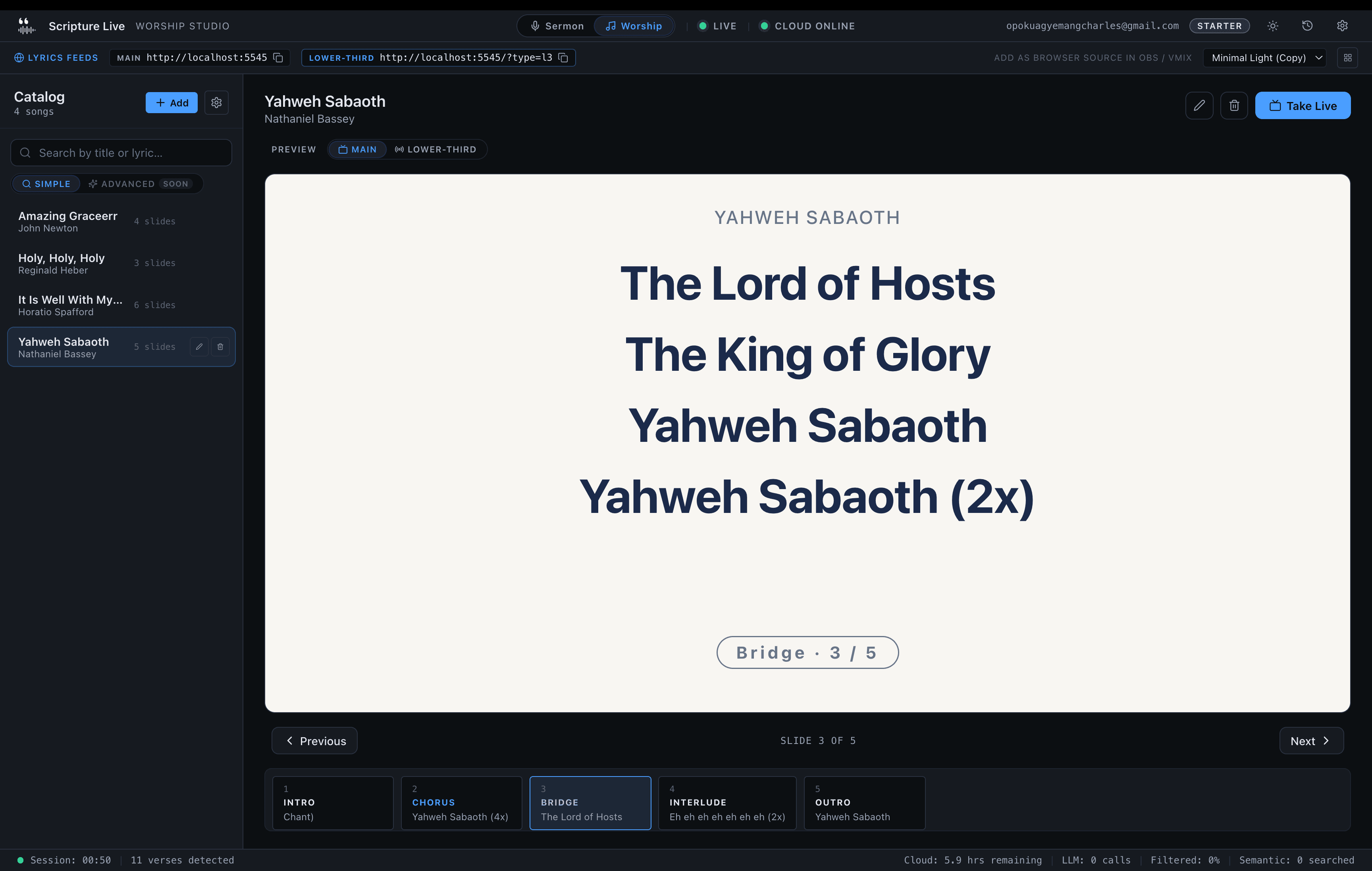Viewport: 1372px width, 871px height.
Task: Open the theme grid icon beside Minimal Light
Action: [x=1347, y=58]
